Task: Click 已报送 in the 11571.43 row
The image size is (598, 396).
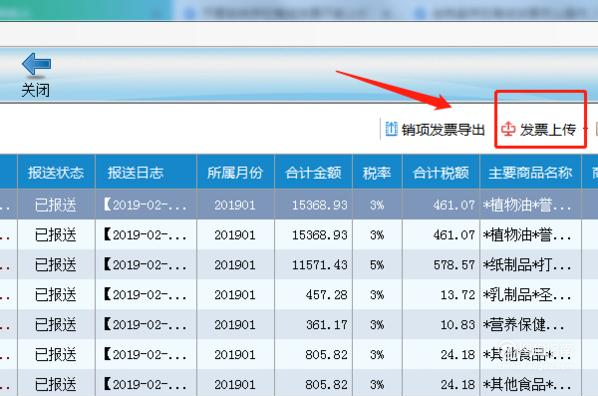Action: pyautogui.click(x=56, y=265)
